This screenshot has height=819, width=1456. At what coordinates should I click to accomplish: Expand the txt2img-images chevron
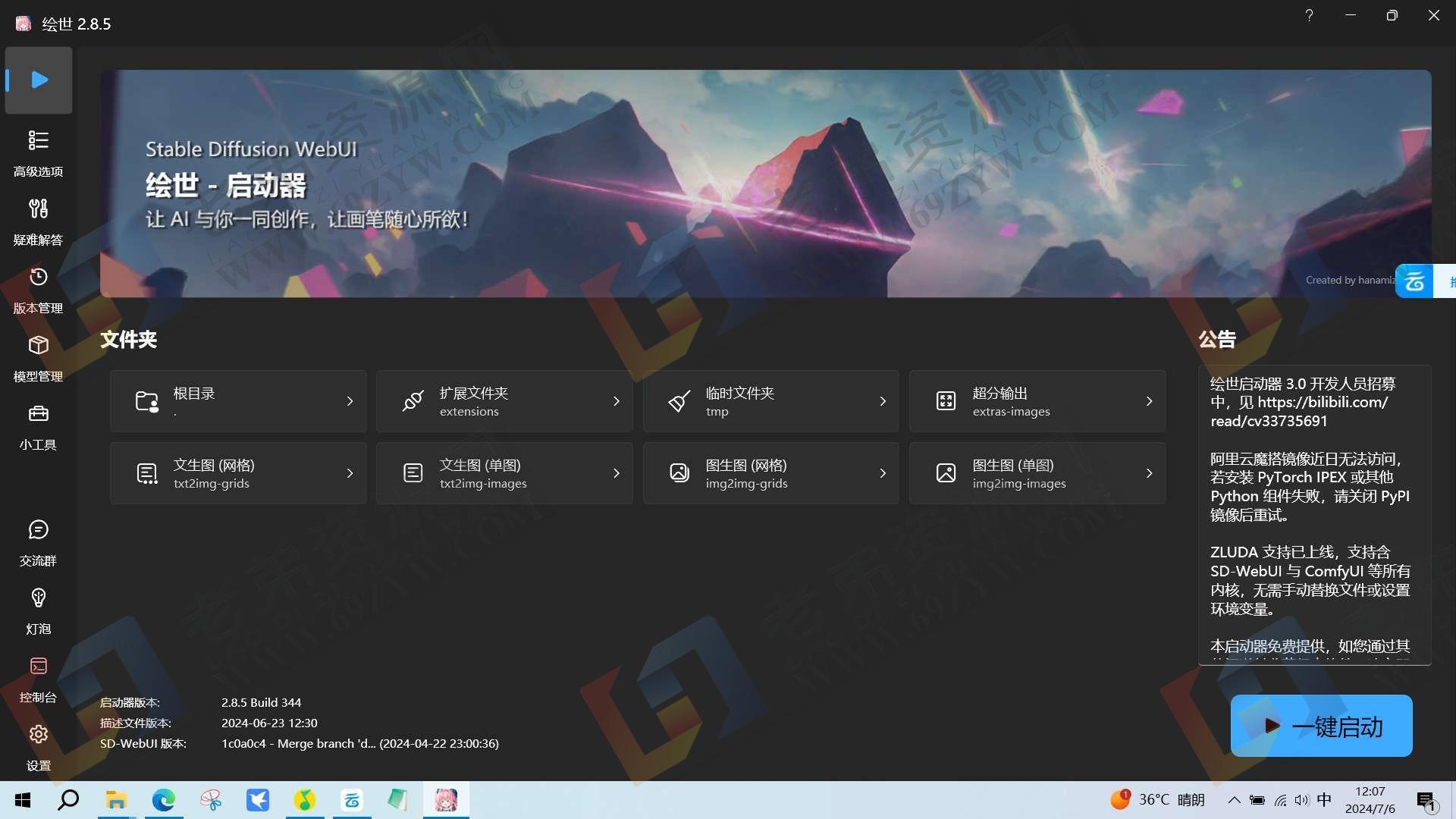(x=616, y=473)
